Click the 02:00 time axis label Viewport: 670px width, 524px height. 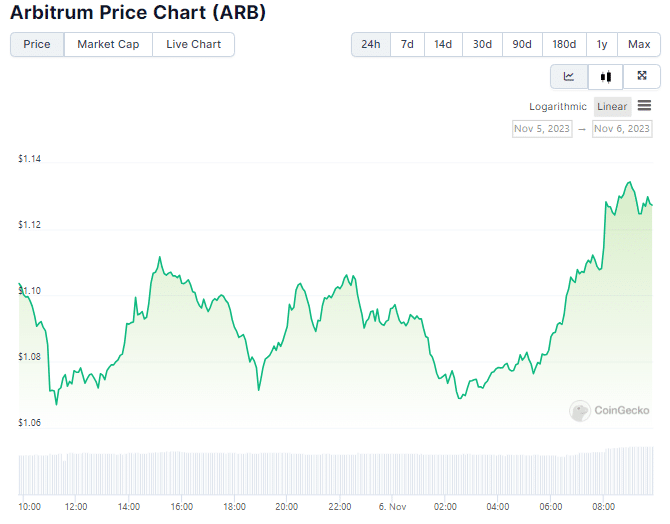click(x=445, y=507)
